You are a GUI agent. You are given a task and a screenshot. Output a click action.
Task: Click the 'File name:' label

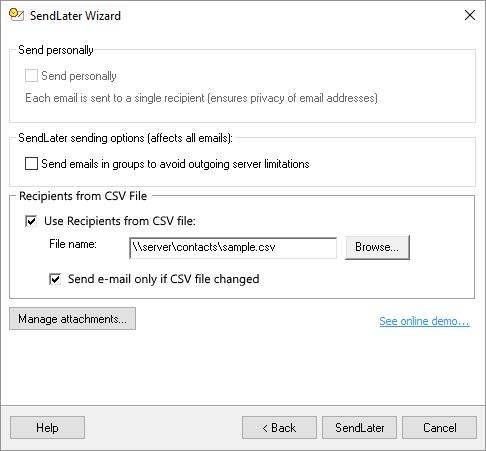coord(73,244)
